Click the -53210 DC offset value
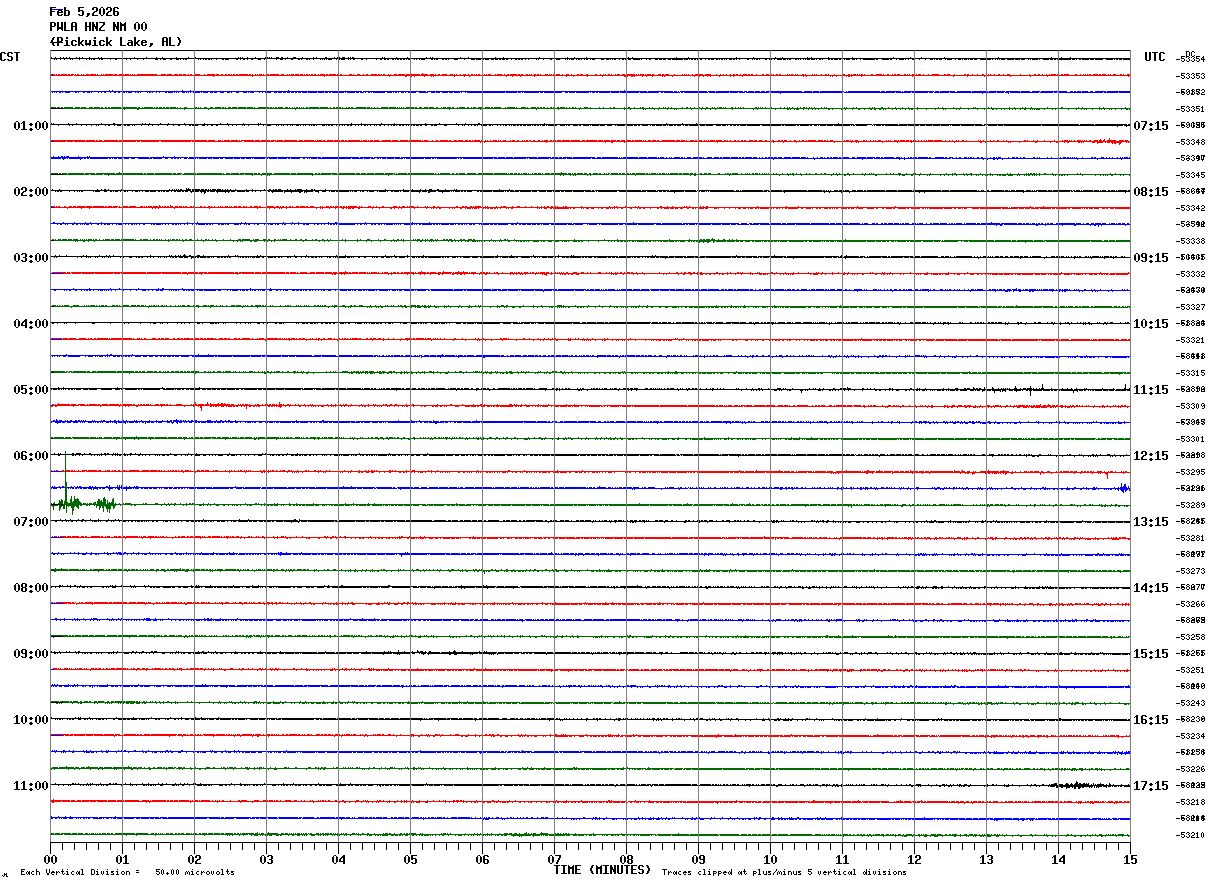1210x886 pixels. 1190,835
